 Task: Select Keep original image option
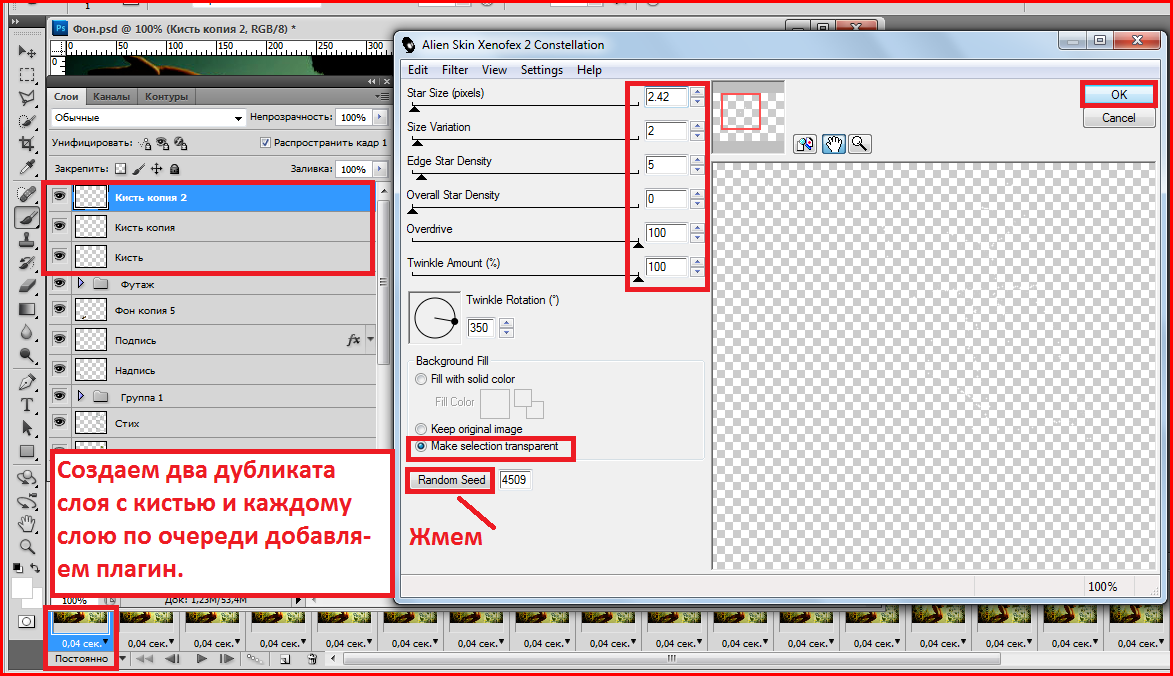421,429
